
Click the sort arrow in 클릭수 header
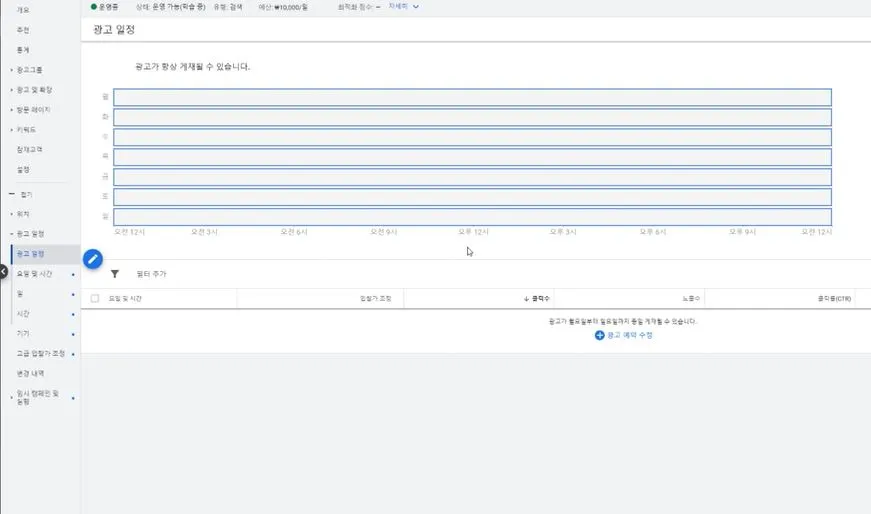[x=526, y=298]
